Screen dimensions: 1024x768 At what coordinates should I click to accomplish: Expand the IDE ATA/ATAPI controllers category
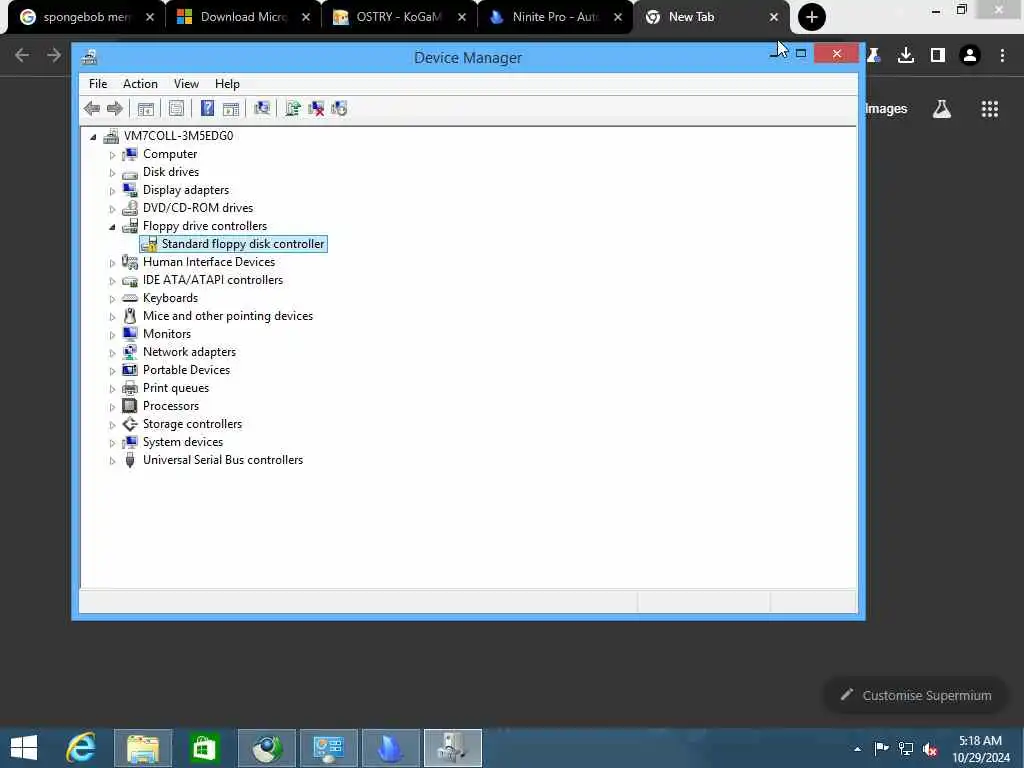[112, 281]
